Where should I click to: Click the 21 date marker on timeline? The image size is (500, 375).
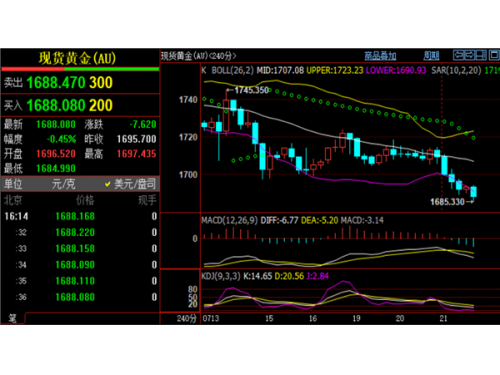(x=443, y=318)
